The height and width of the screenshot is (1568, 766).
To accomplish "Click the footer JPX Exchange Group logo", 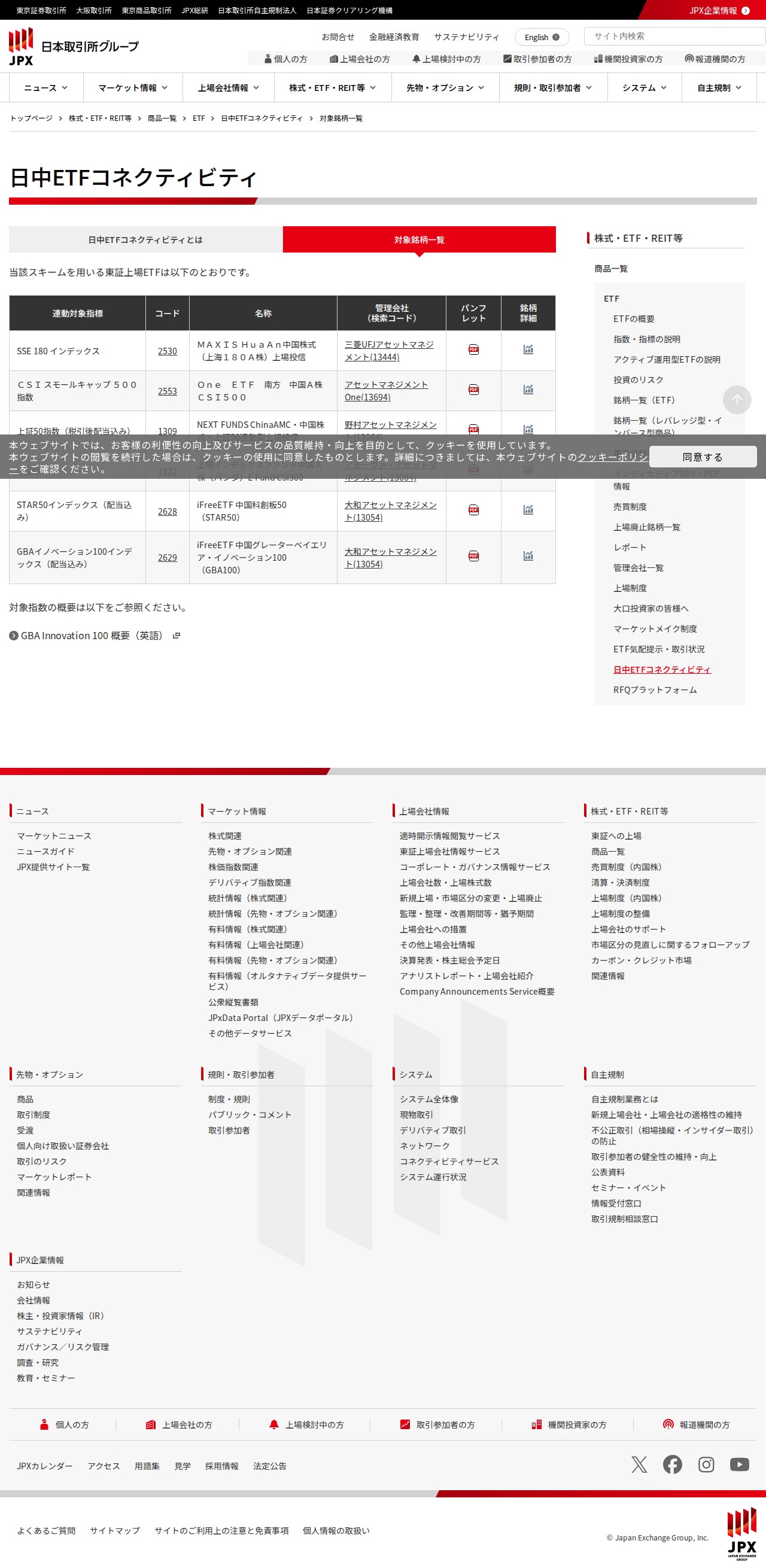I will [741, 1534].
